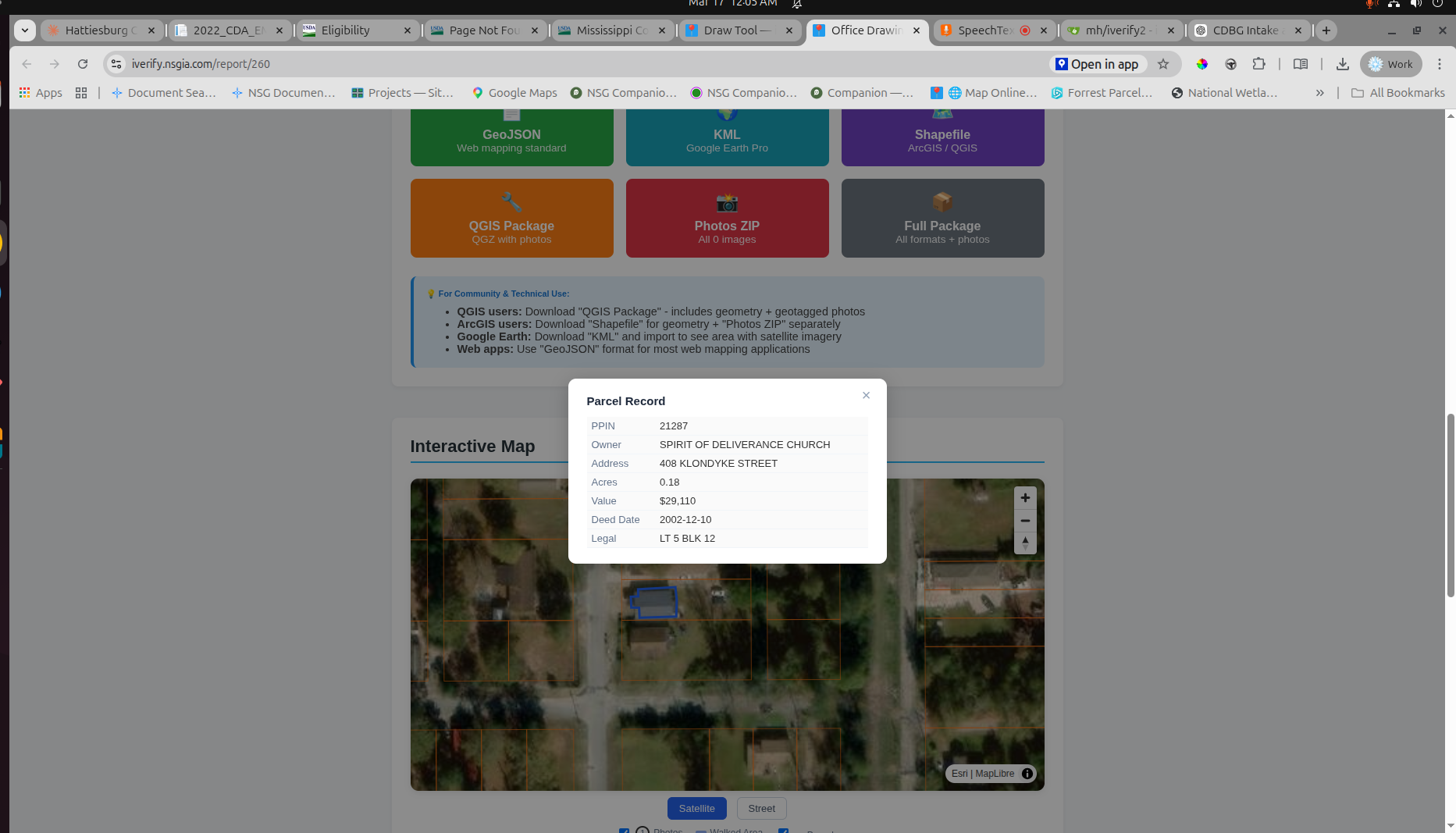Zoom in on the interactive map
This screenshot has width=1456, height=833.
[x=1025, y=498]
